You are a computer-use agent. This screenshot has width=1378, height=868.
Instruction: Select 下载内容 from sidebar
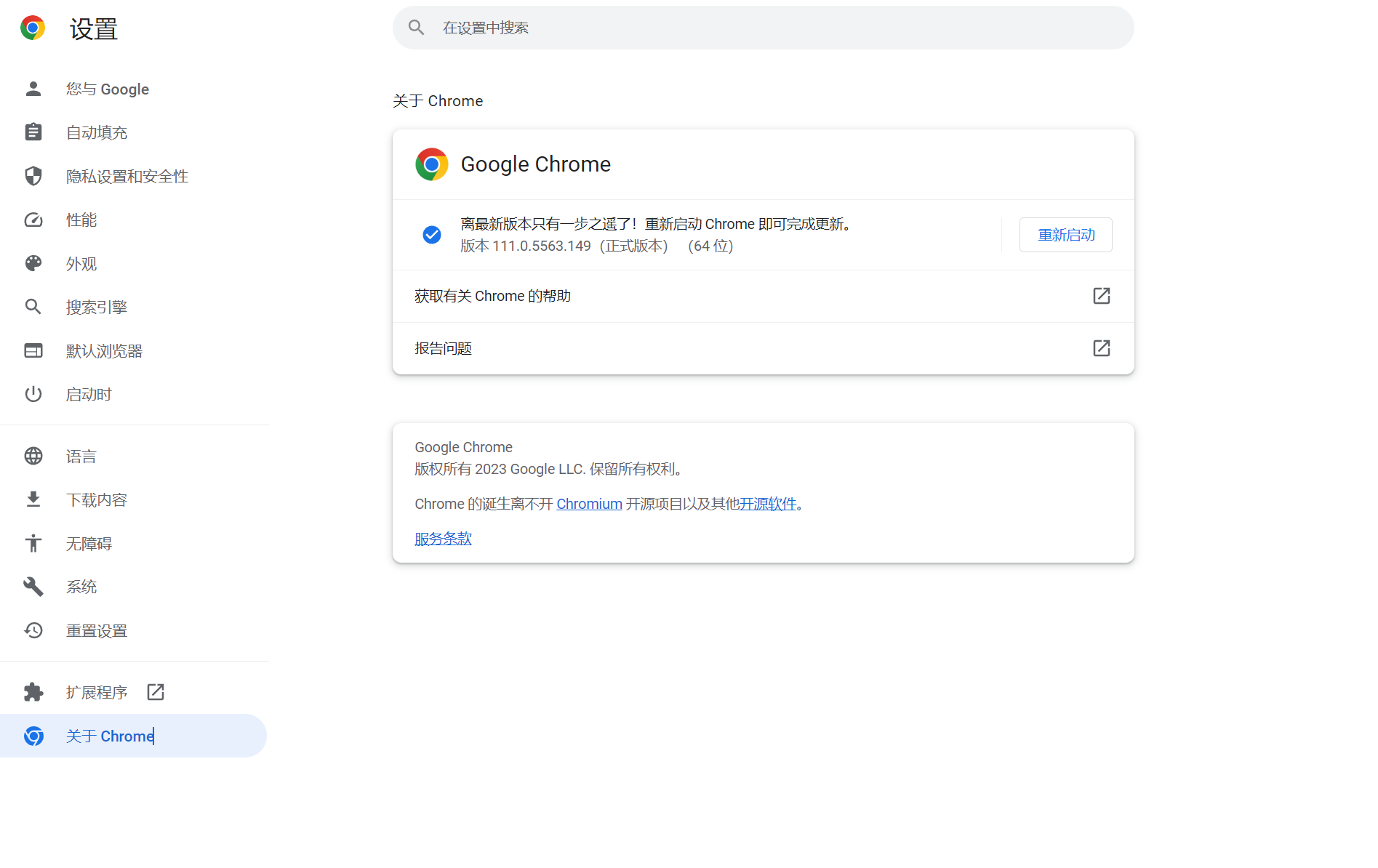(x=97, y=500)
